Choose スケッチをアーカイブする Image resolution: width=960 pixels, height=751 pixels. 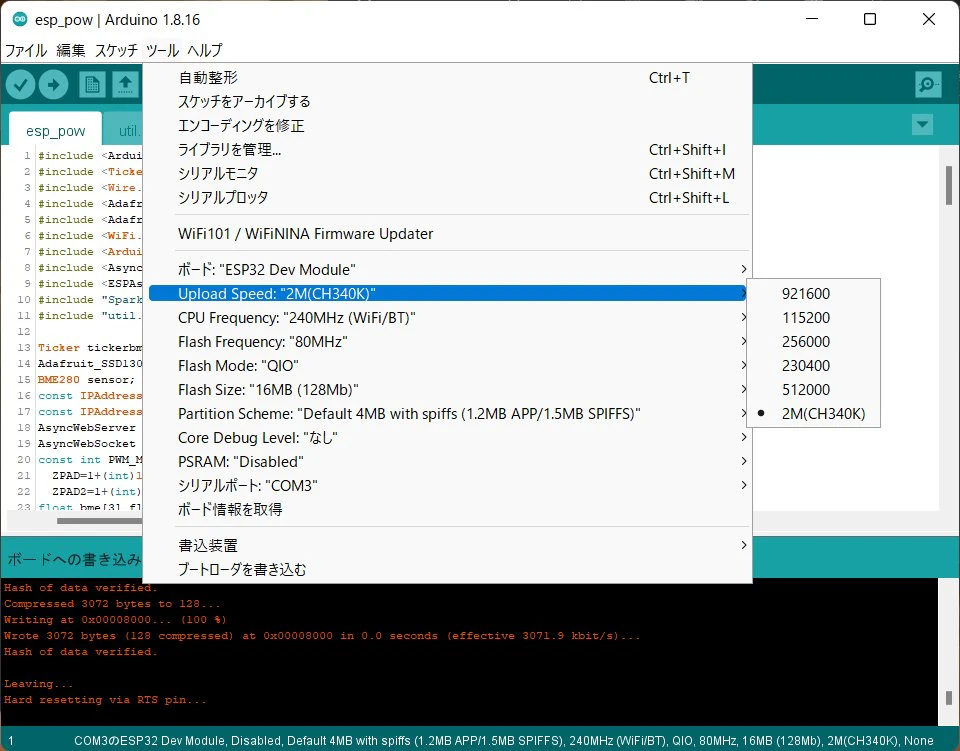[449, 102]
